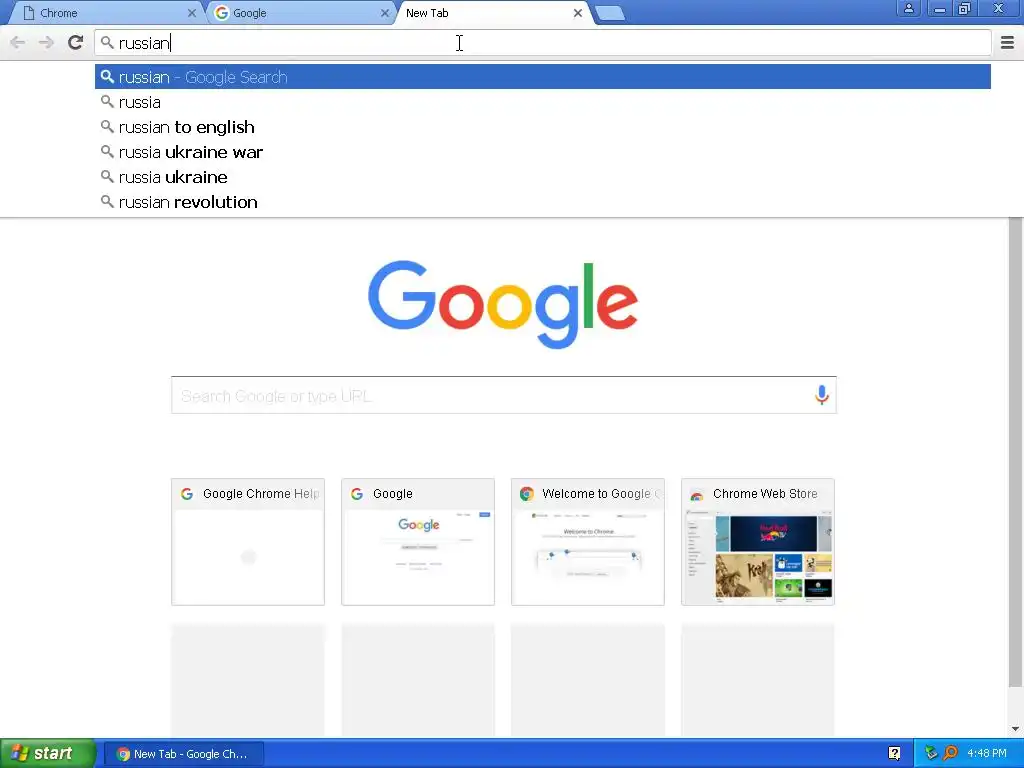Screen dimensions: 1024x768
Task: Click the address bar containing russian
Action: point(543,43)
